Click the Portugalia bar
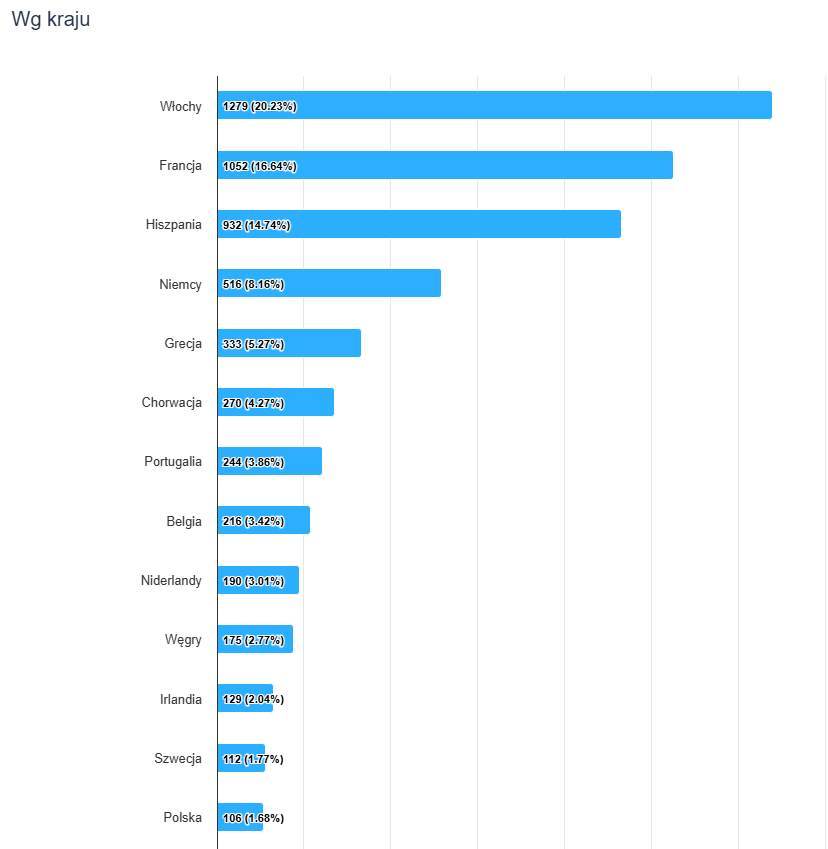 click(x=303, y=461)
